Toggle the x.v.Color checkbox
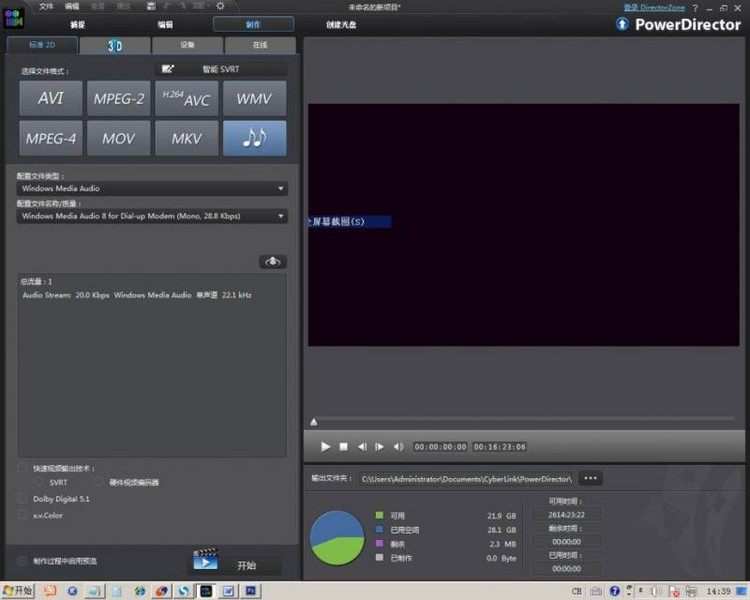Image resolution: width=750 pixels, height=600 pixels. (22, 514)
